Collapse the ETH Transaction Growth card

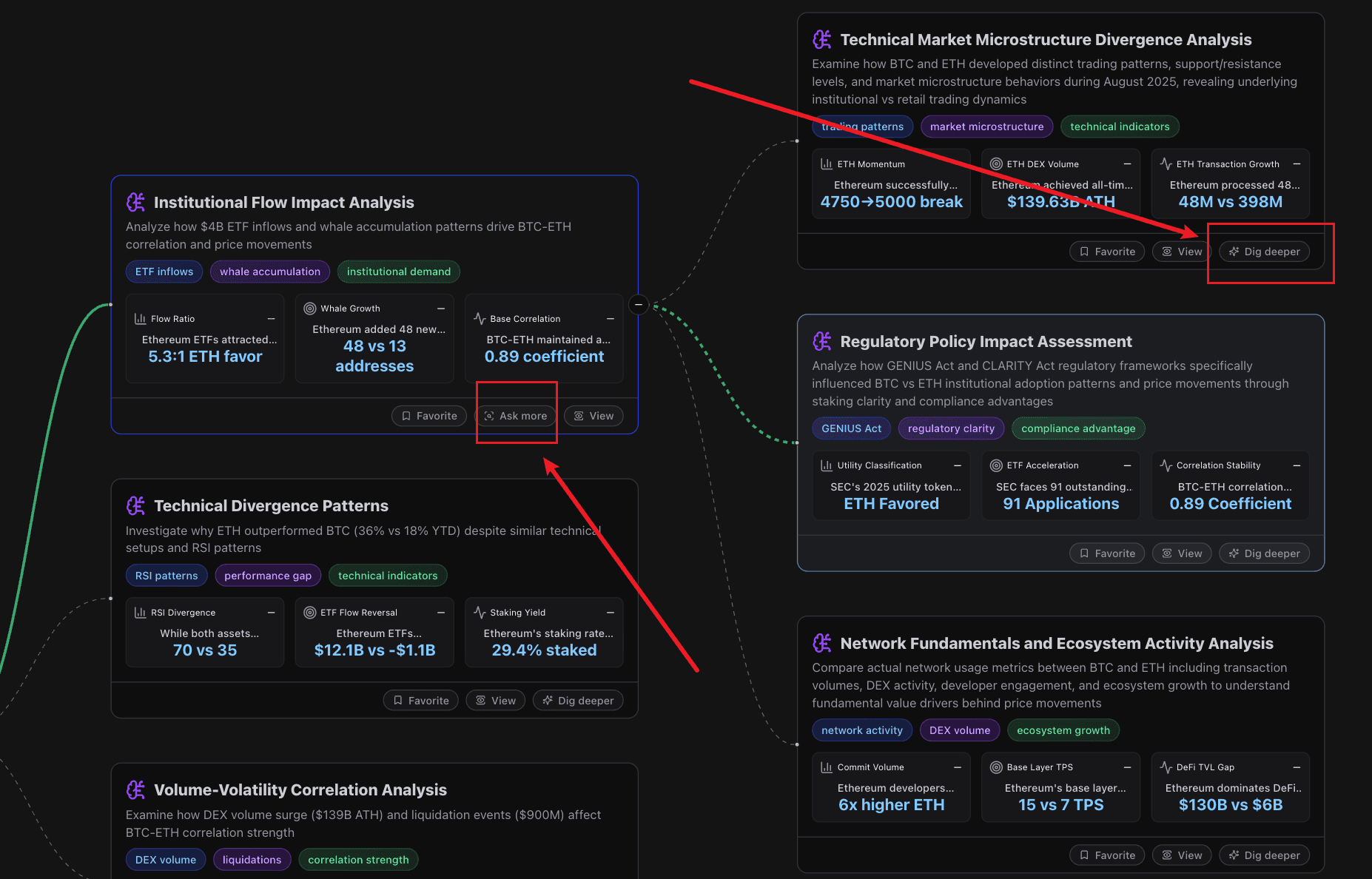pyautogui.click(x=1297, y=164)
